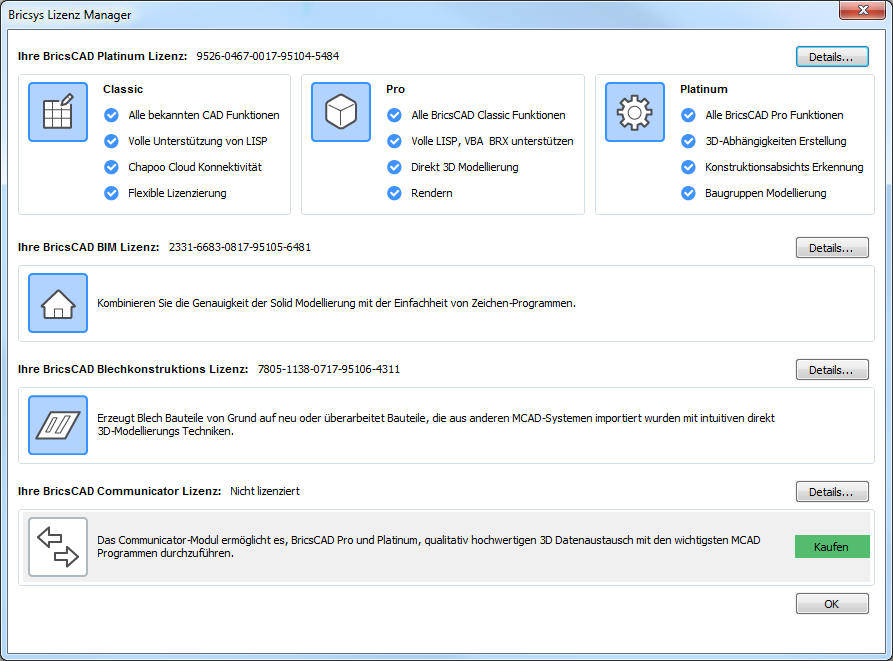Image resolution: width=893 pixels, height=661 pixels.
Task: Open Details for the BIM Lizenz
Action: [x=832, y=247]
